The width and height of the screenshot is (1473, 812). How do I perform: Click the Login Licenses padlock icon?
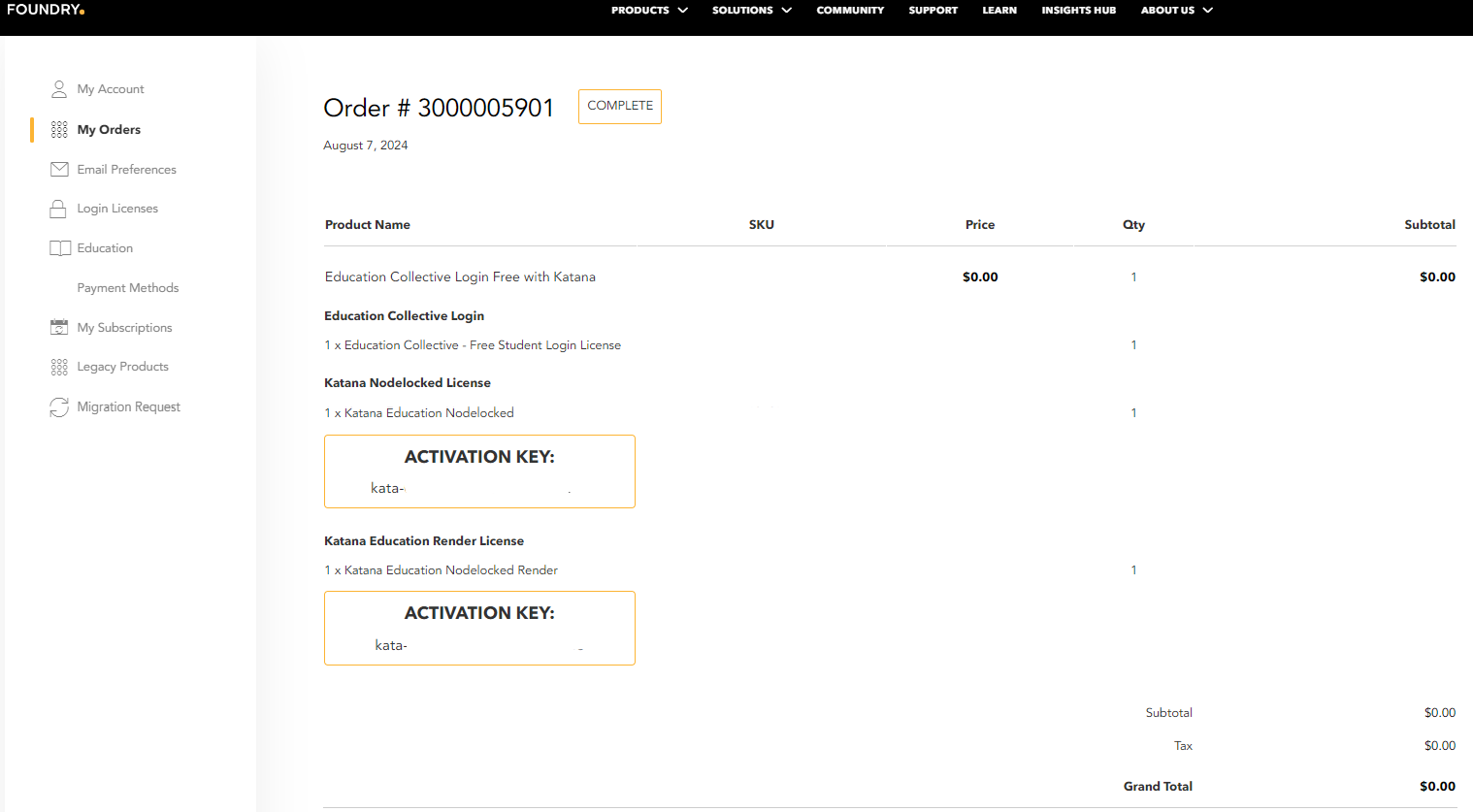pyautogui.click(x=58, y=209)
